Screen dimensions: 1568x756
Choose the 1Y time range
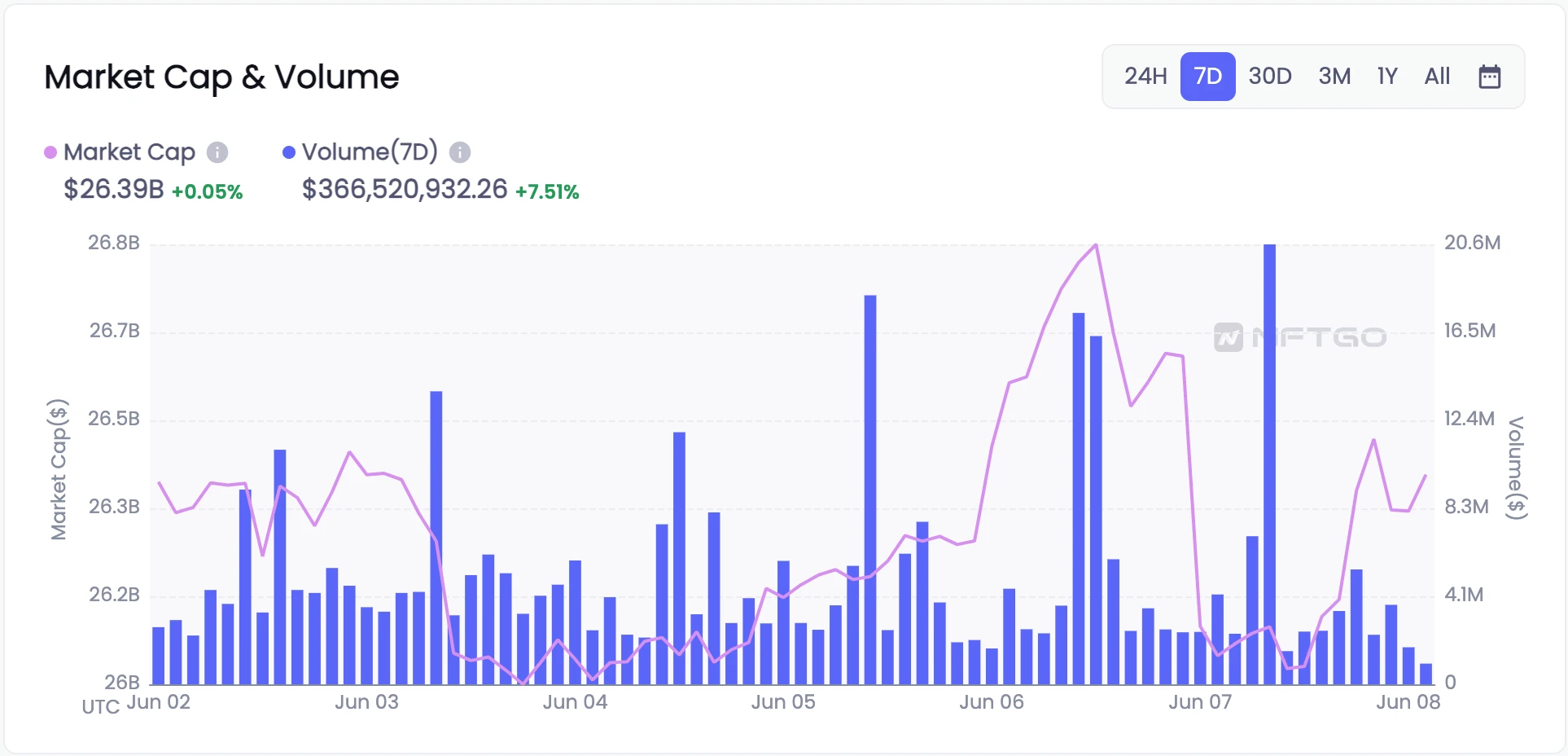click(1386, 77)
